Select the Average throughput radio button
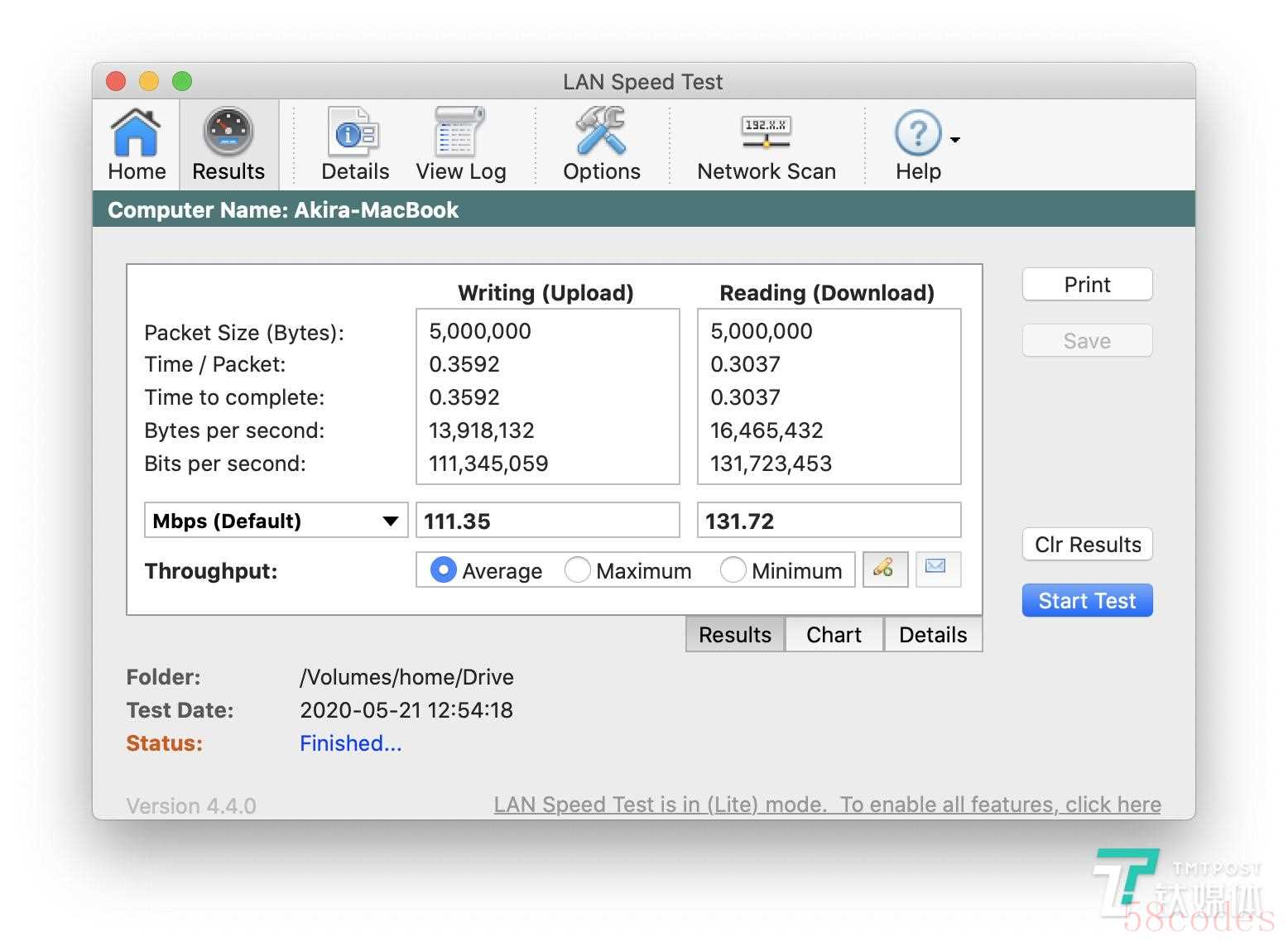Image resolution: width=1288 pixels, height=942 pixels. click(x=443, y=570)
